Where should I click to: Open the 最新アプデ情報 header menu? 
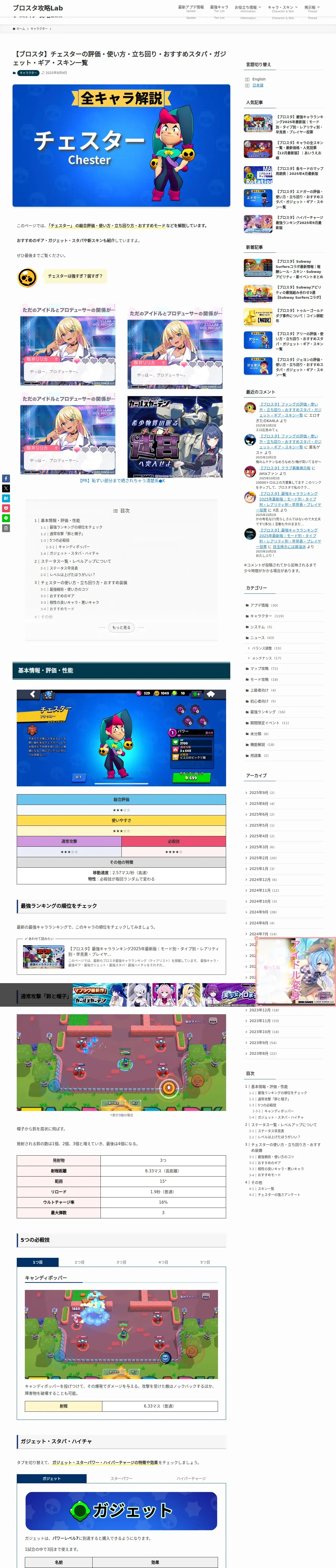[x=191, y=9]
